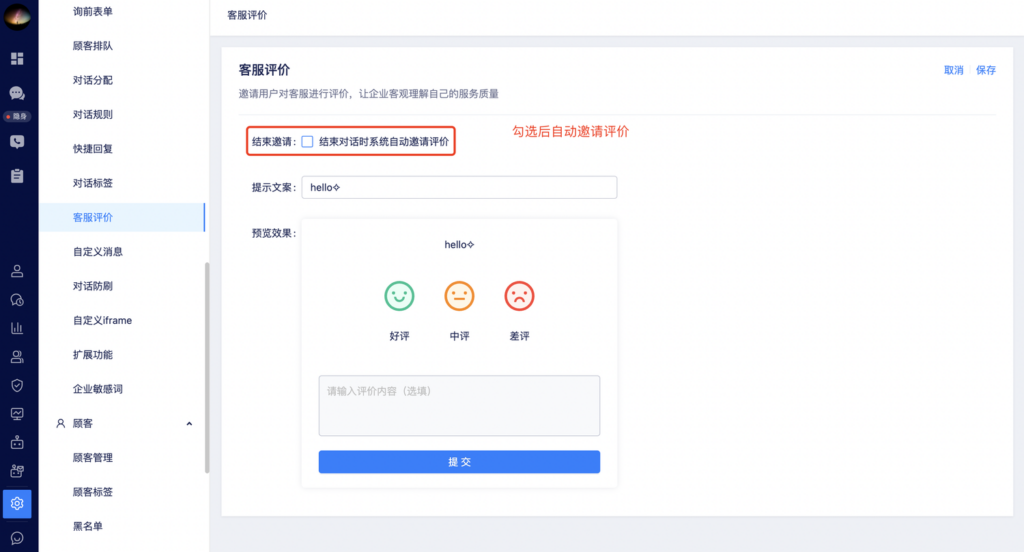Open the clipboard tickets icon
The height and width of the screenshot is (552, 1024).
17,176
